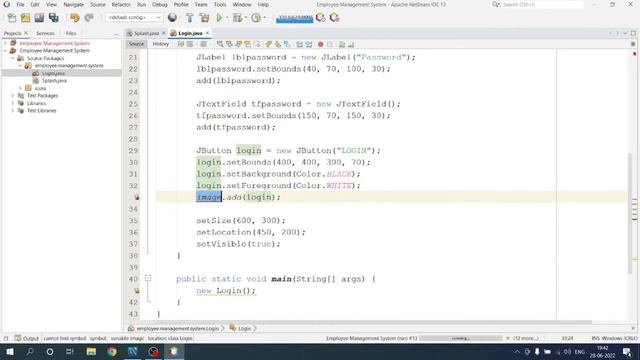Expand the Libraries node

pos(13,103)
